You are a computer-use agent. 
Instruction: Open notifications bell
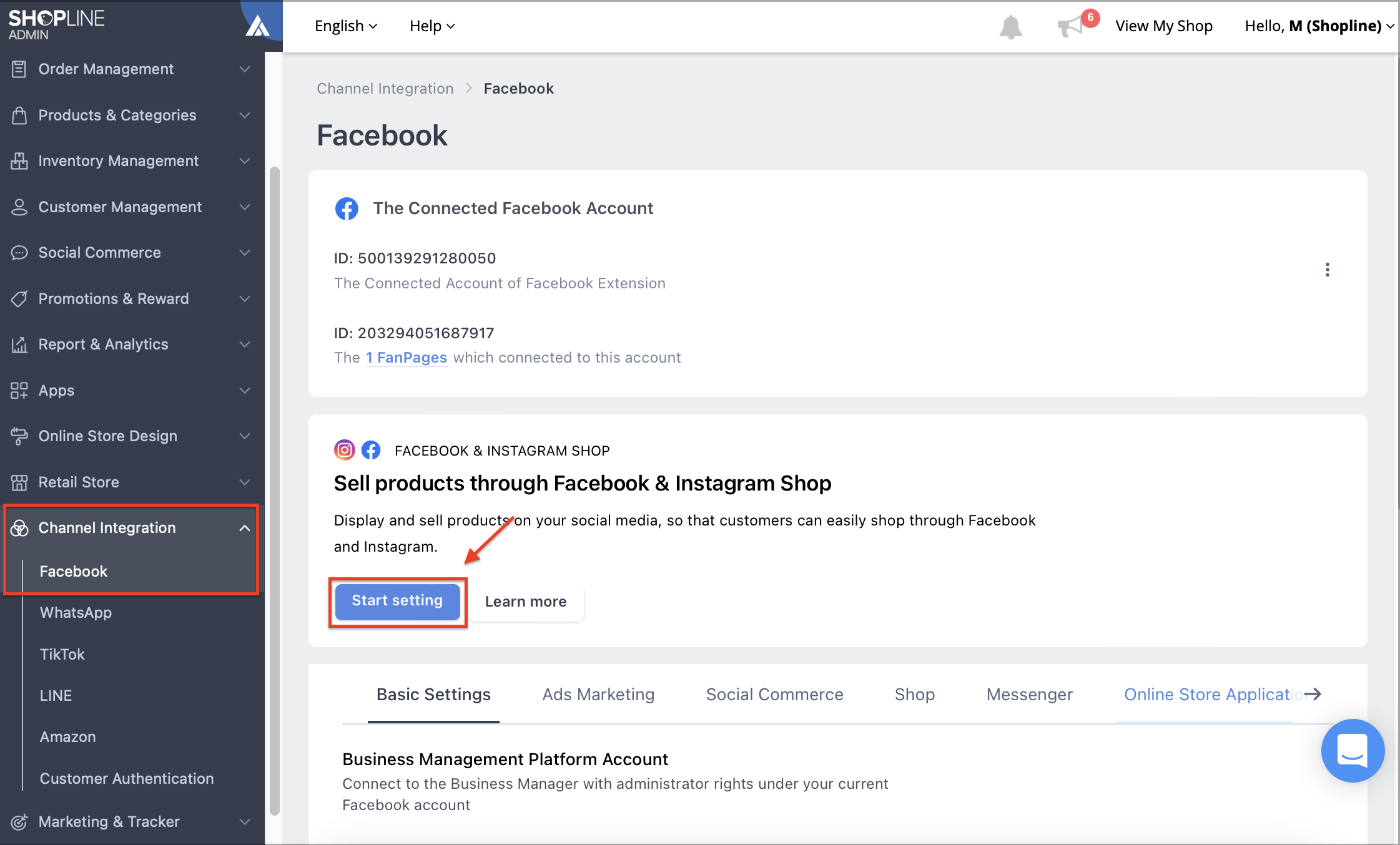[1010, 27]
